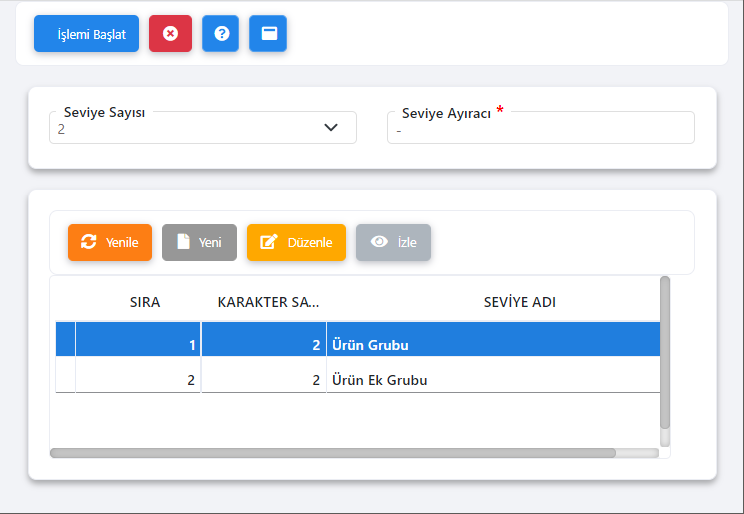The width and height of the screenshot is (744, 514).
Task: Sort by SIRA column header
Action: coord(145,302)
